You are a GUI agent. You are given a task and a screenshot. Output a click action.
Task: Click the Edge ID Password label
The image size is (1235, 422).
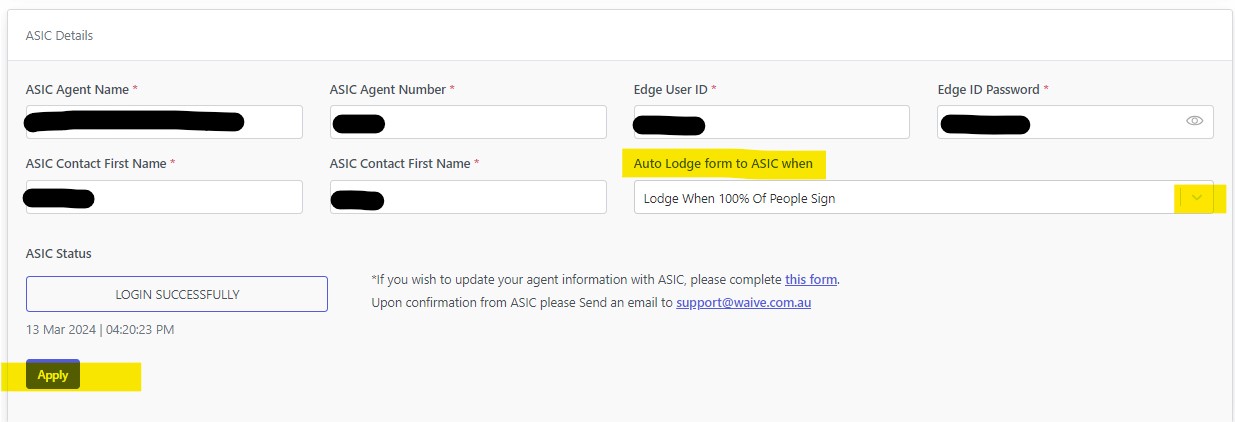point(988,89)
